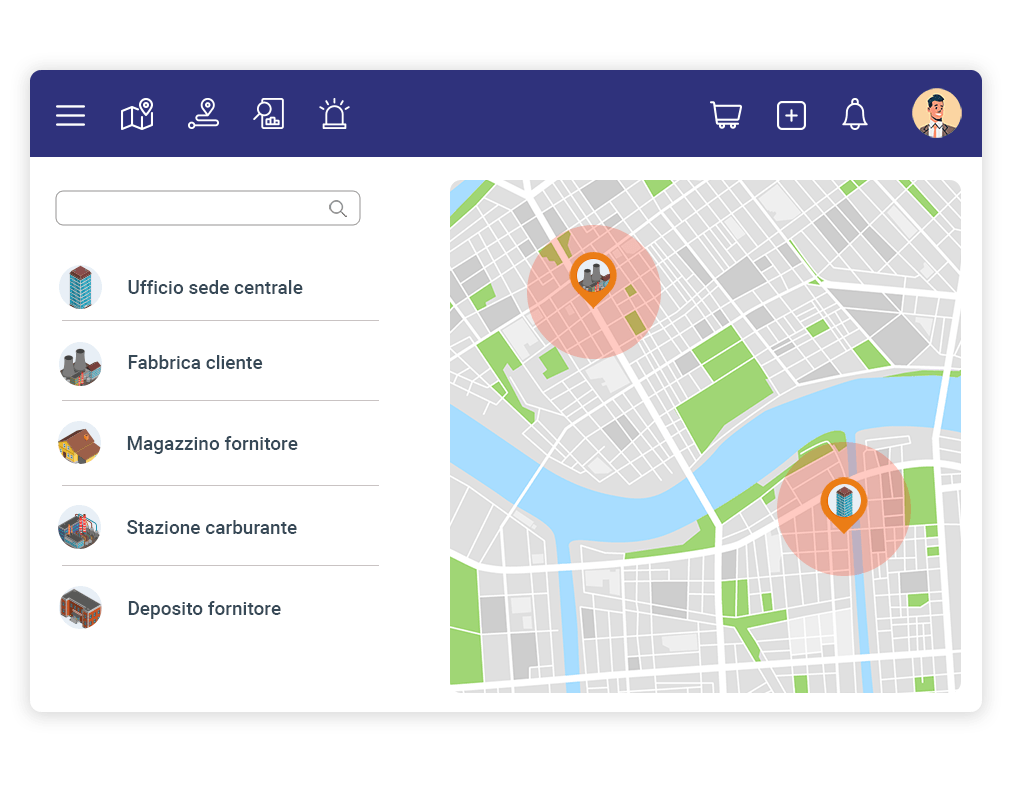Viewport: 1013px width, 788px height.
Task: Click the alerts siren icon
Action: [334, 114]
